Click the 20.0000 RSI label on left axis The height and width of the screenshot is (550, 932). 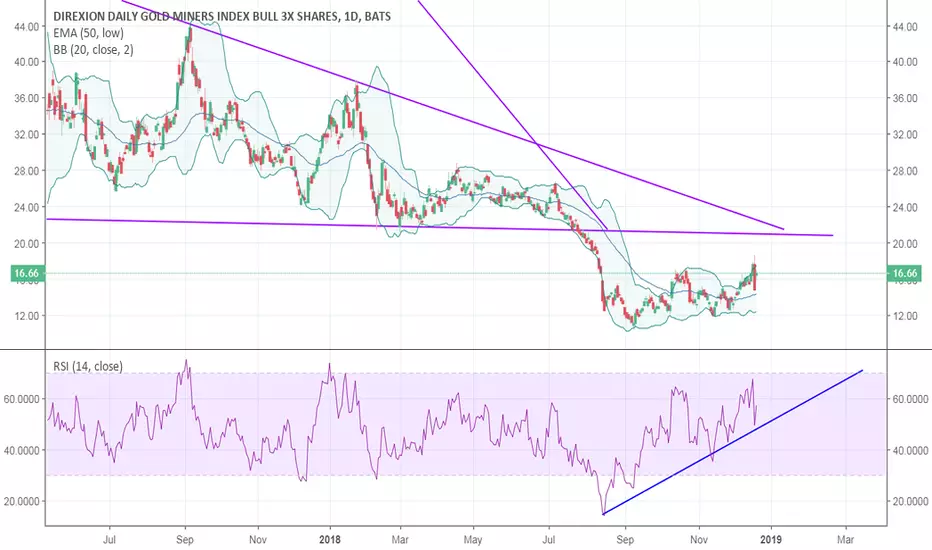pos(22,501)
